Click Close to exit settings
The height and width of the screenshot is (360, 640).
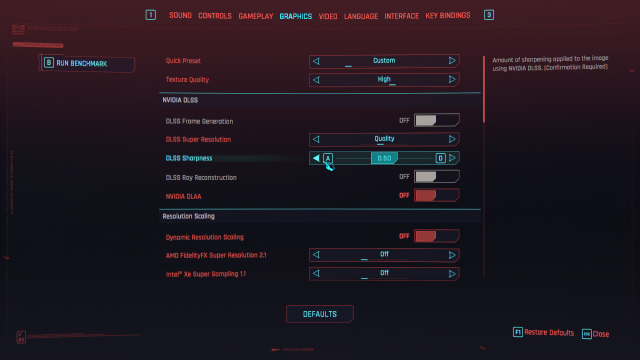(x=601, y=334)
